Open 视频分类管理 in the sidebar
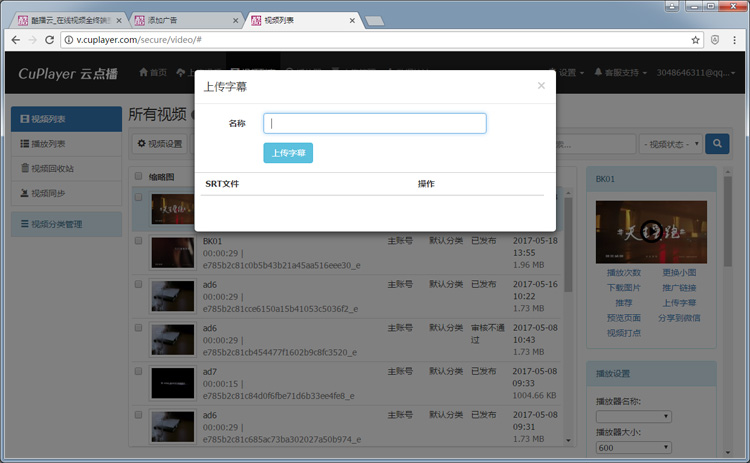 [x=66, y=225]
